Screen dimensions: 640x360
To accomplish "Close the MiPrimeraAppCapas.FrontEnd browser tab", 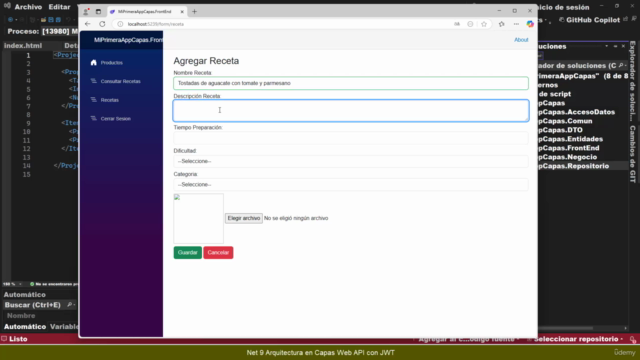I will [x=182, y=12].
